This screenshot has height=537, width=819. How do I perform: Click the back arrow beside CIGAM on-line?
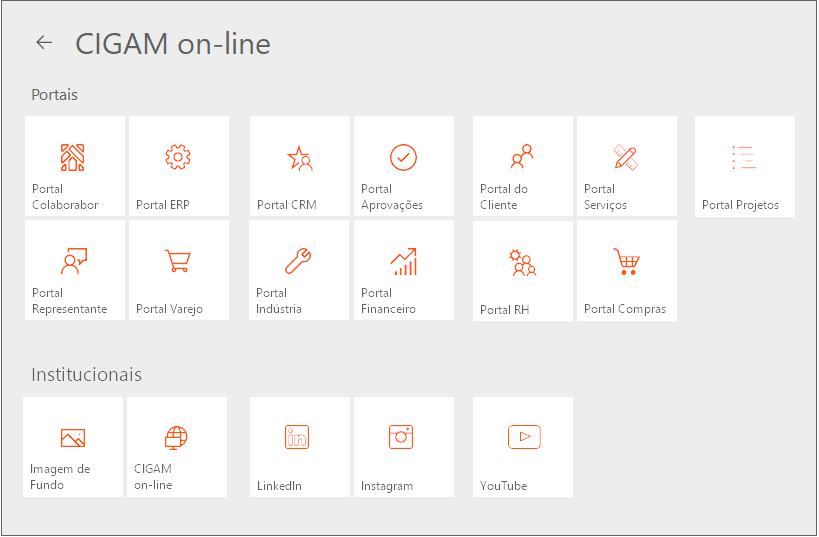click(43, 42)
